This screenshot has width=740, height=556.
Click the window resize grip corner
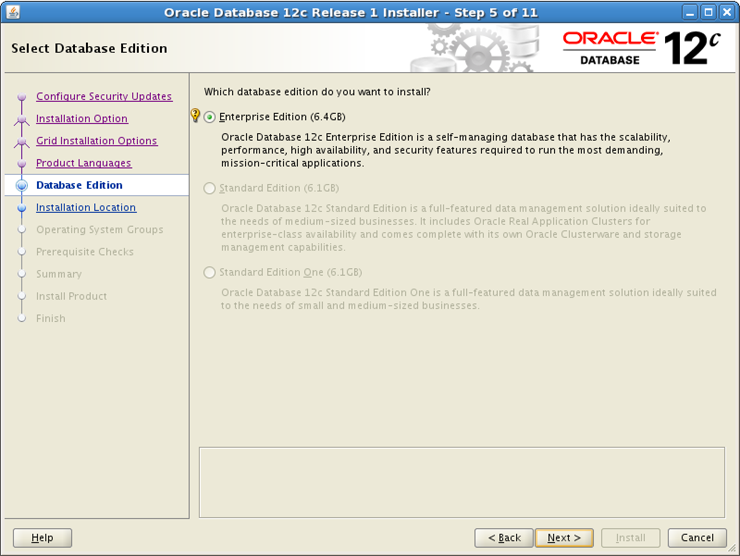732,548
